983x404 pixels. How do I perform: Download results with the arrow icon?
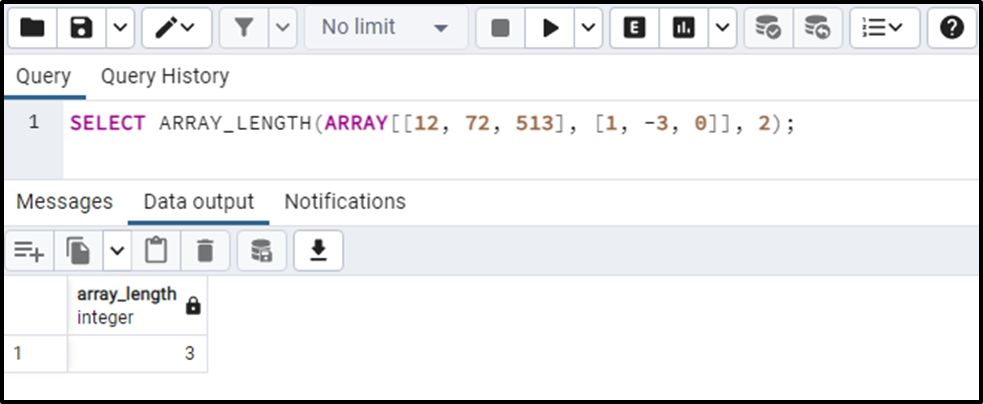(318, 251)
